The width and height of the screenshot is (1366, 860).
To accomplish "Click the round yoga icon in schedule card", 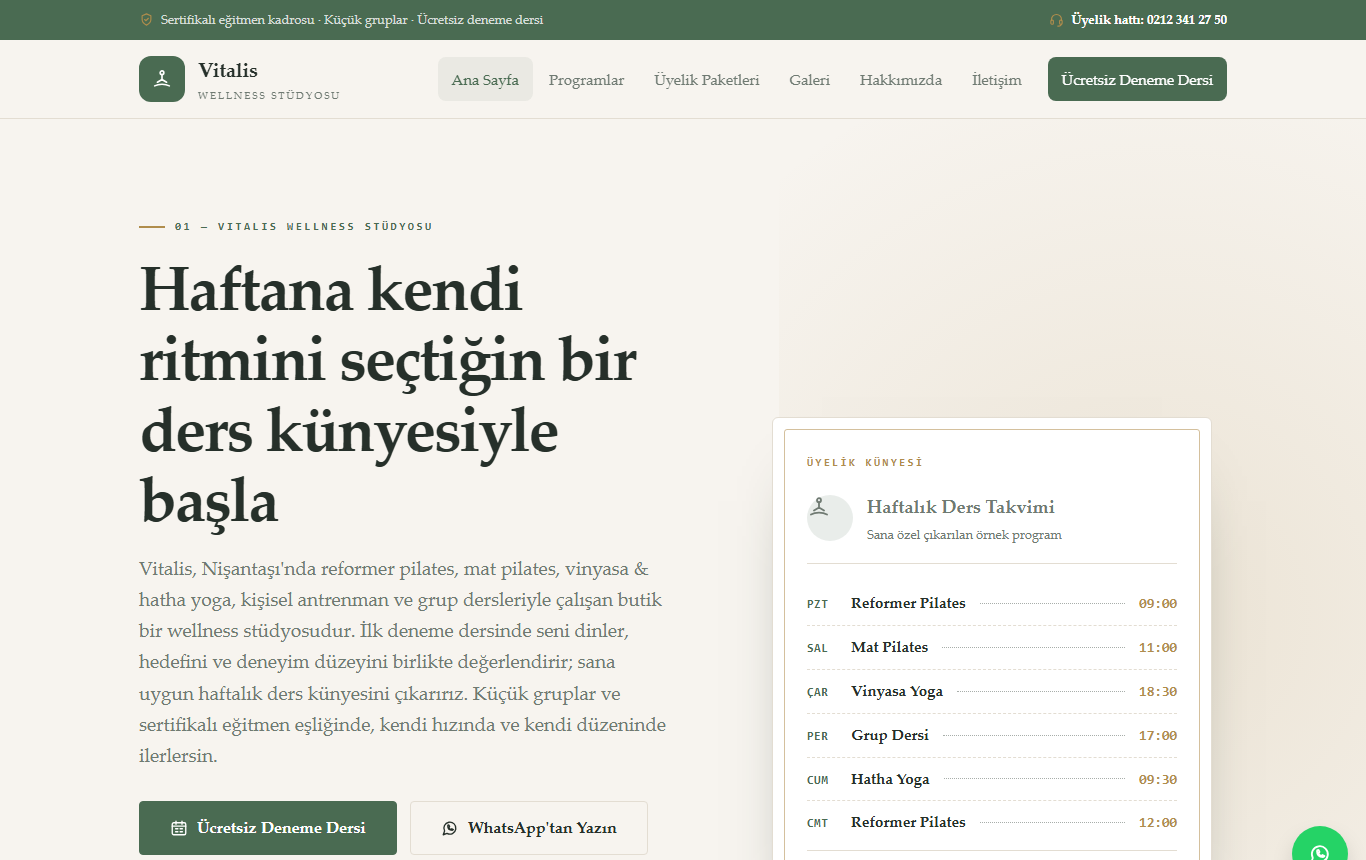I will click(830, 518).
